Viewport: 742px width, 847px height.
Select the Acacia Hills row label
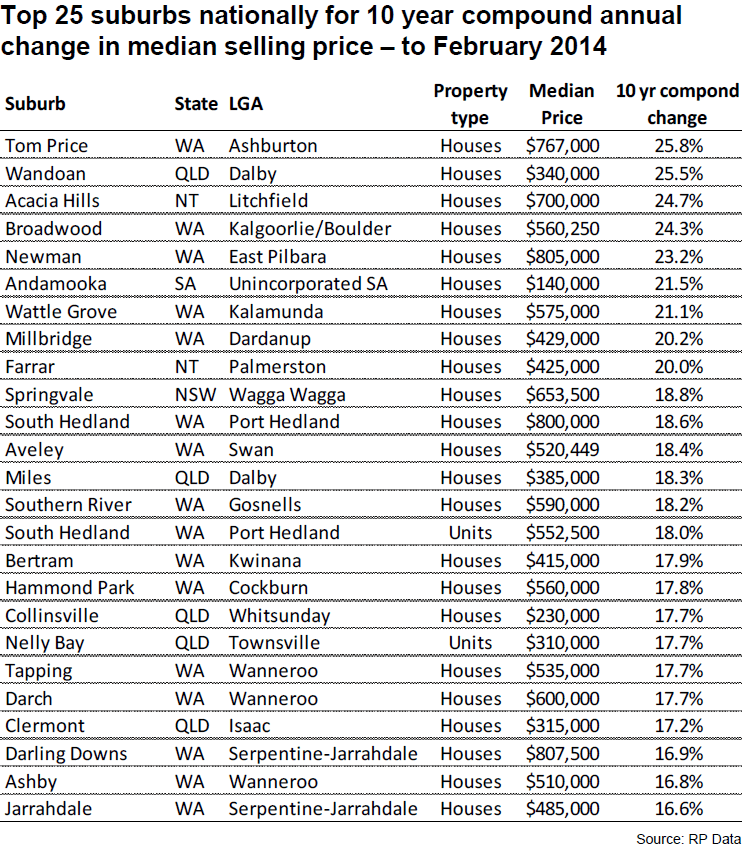pyautogui.click(x=53, y=201)
